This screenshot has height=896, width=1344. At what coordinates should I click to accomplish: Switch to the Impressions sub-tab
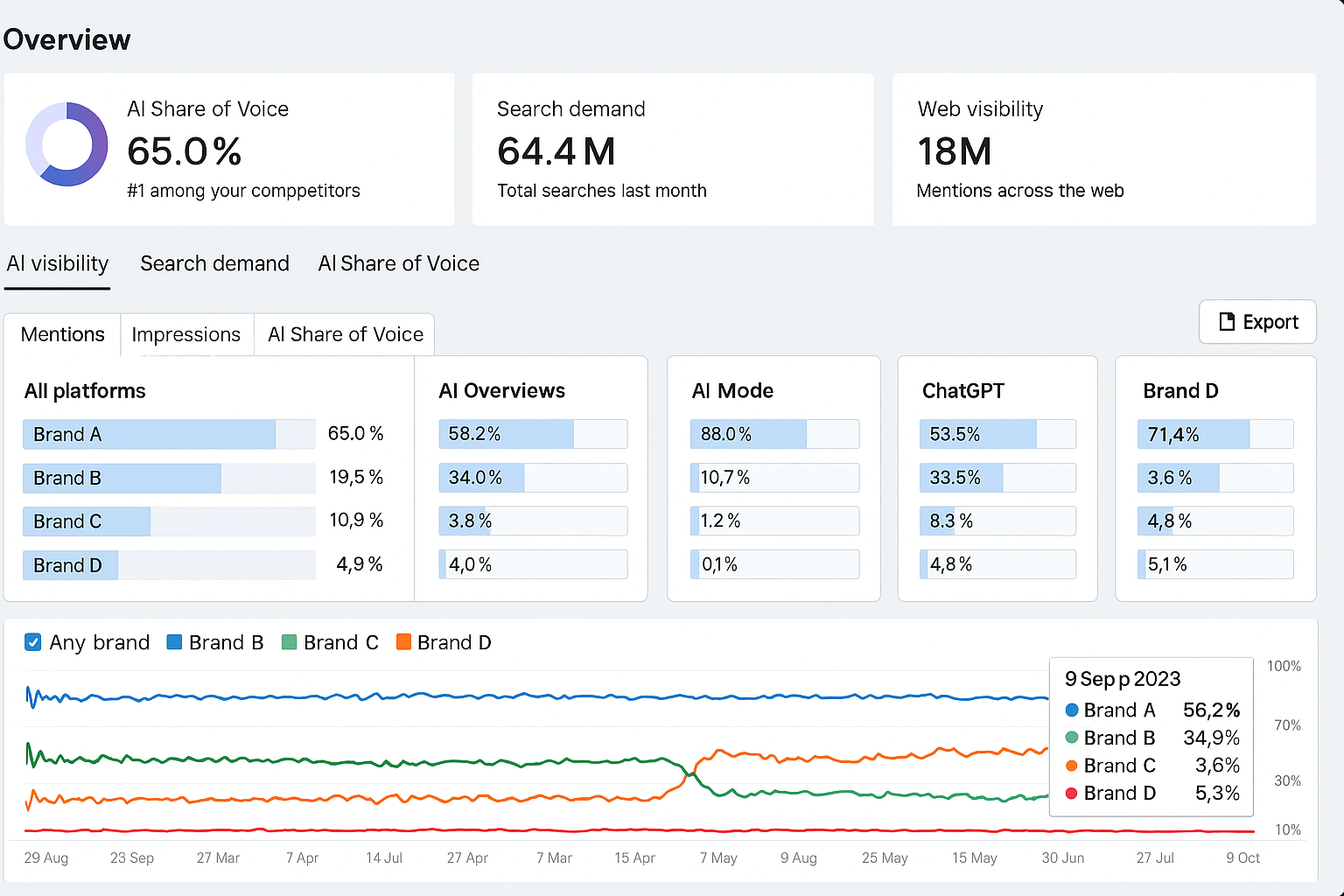(185, 334)
